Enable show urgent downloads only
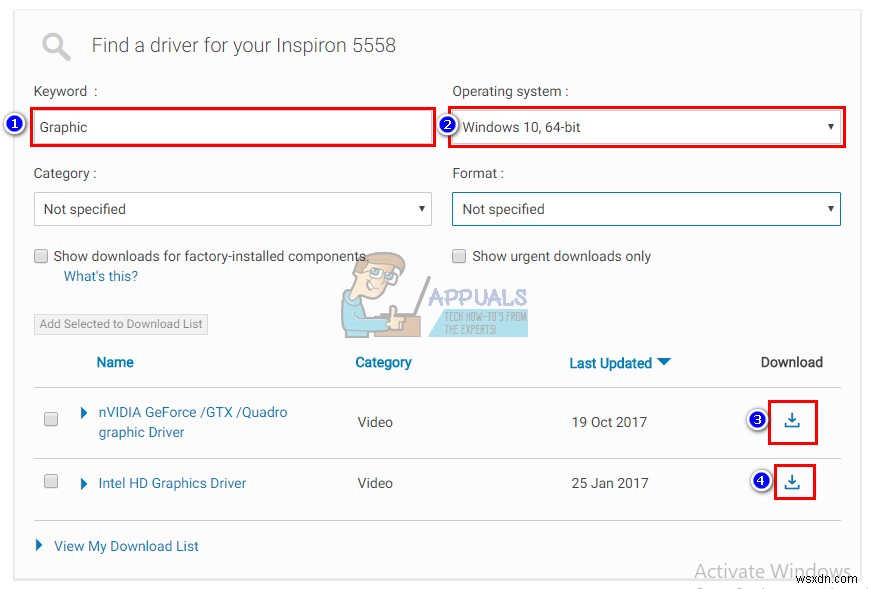869x589 pixels. (x=459, y=256)
